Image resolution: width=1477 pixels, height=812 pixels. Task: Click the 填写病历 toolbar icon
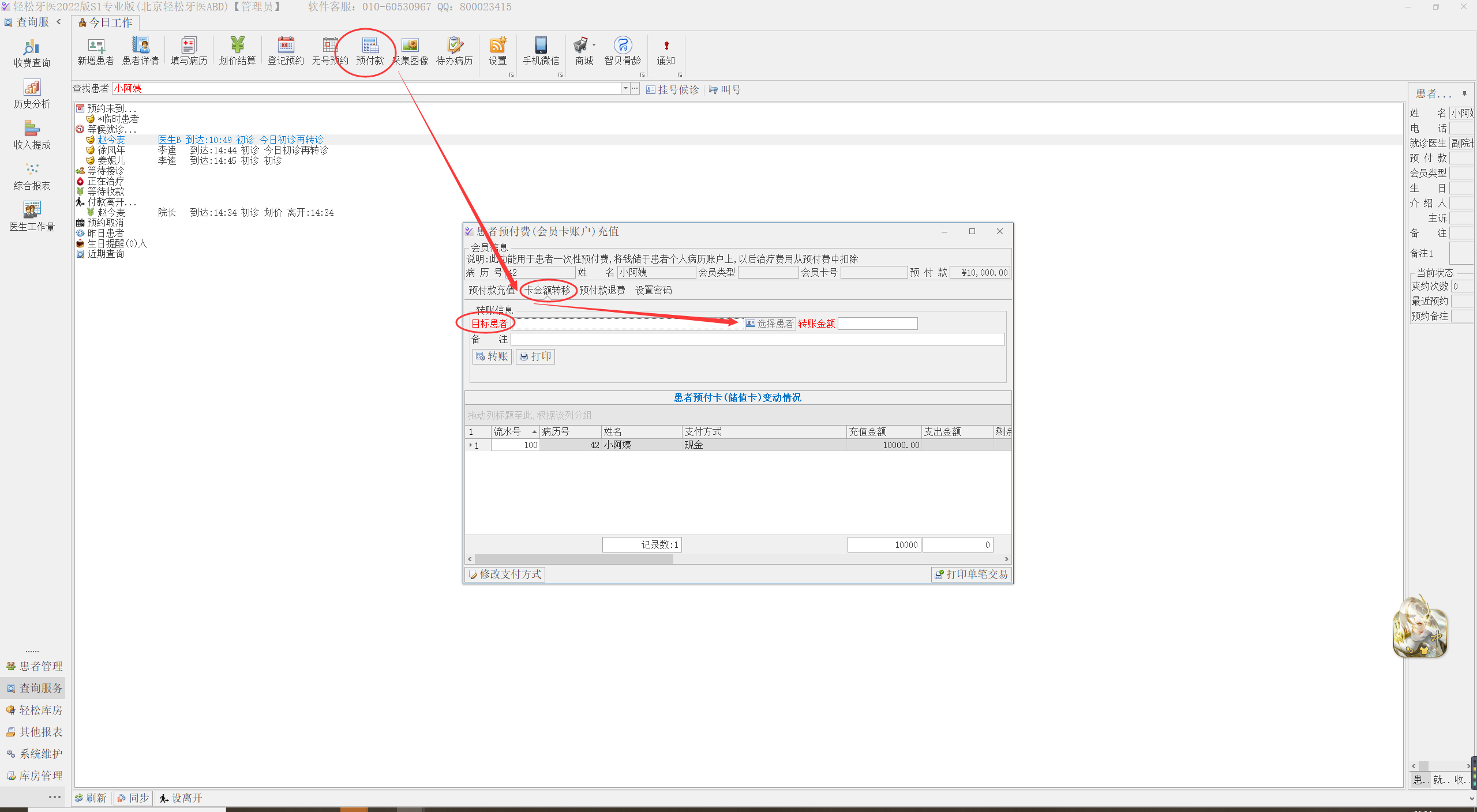pos(189,51)
